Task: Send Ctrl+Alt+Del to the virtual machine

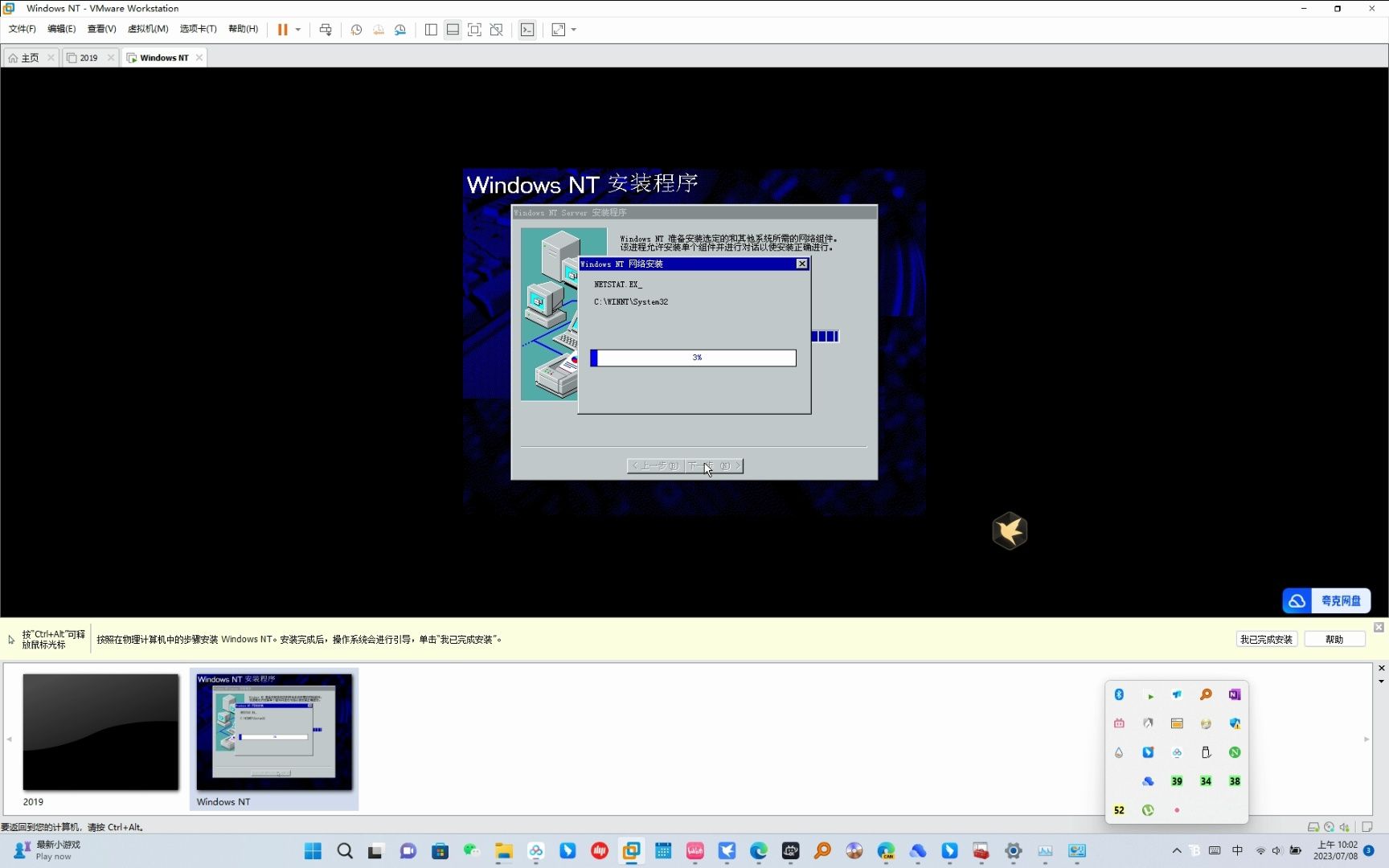Action: [326, 30]
